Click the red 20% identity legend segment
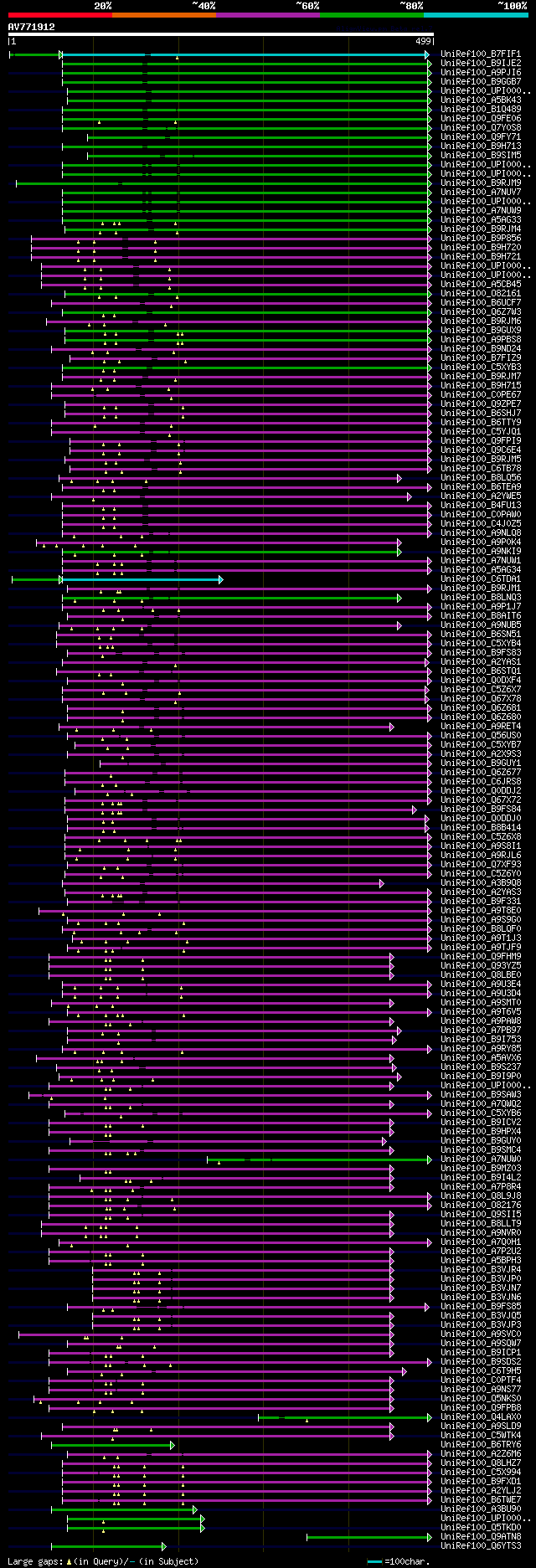Image resolution: width=536 pixels, height=1568 pixels. coord(60,15)
